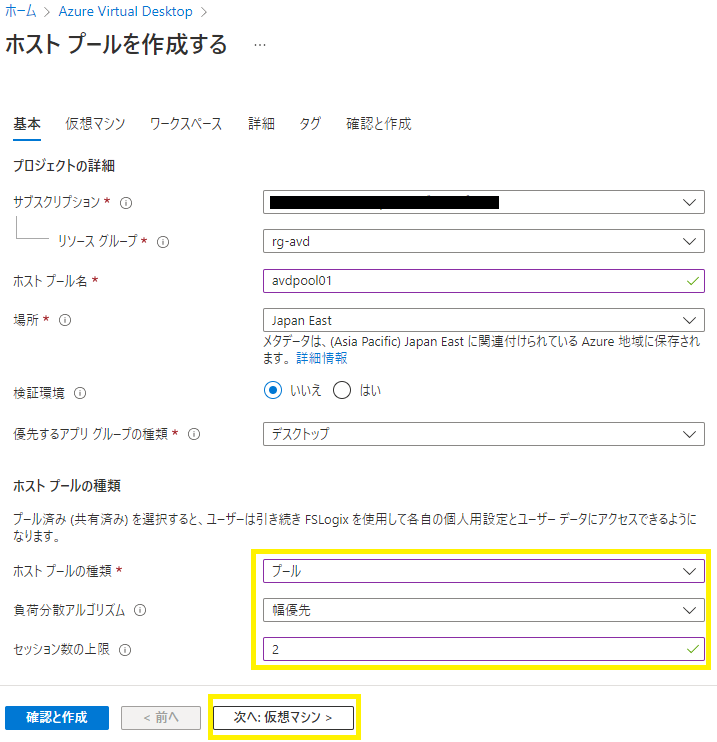Image resolution: width=717 pixels, height=742 pixels.
Task: Switch to the 詳細 tab
Action: [x=261, y=124]
